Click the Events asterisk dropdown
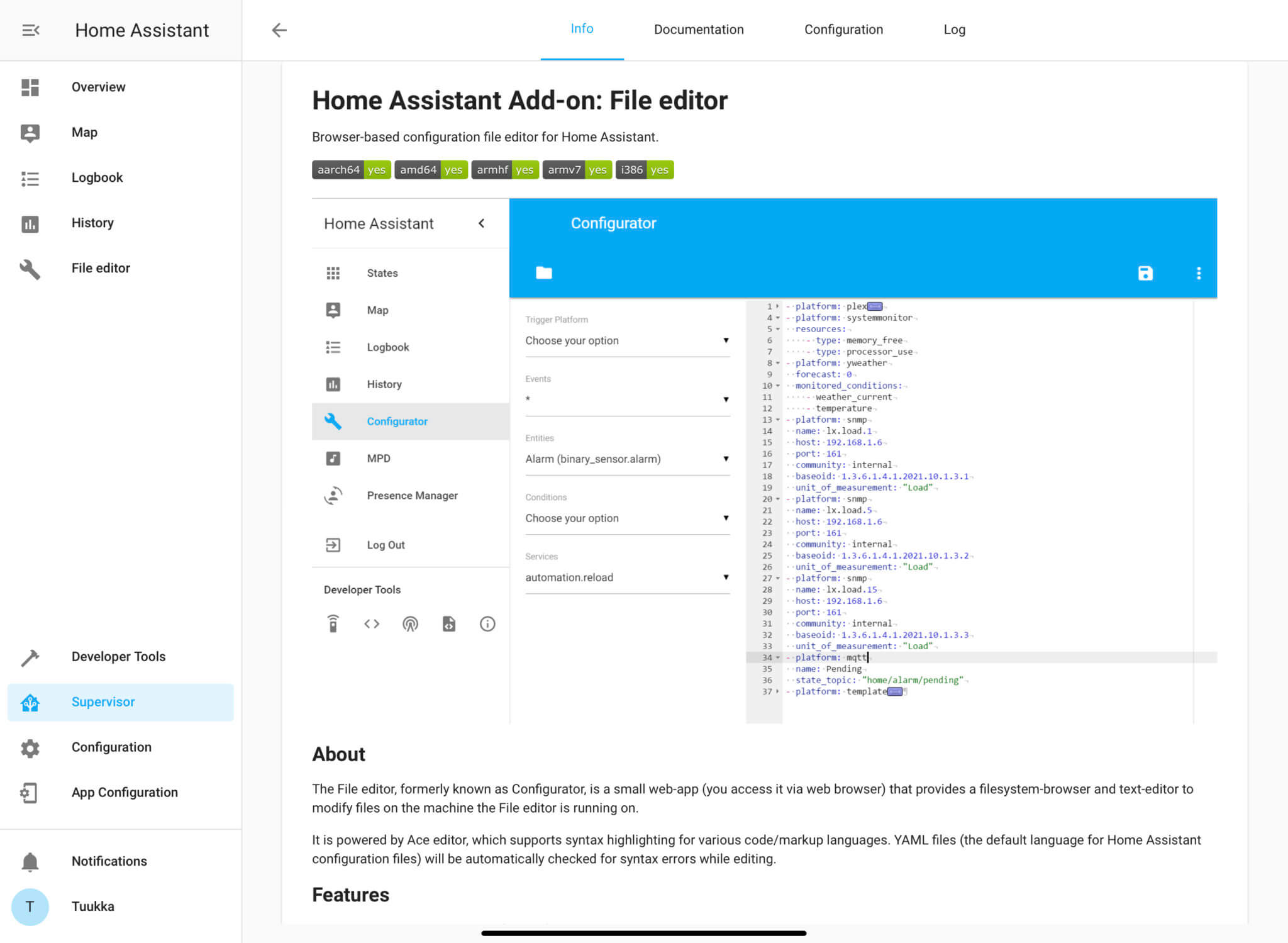Screen dimensions: 1288x943 pos(627,399)
